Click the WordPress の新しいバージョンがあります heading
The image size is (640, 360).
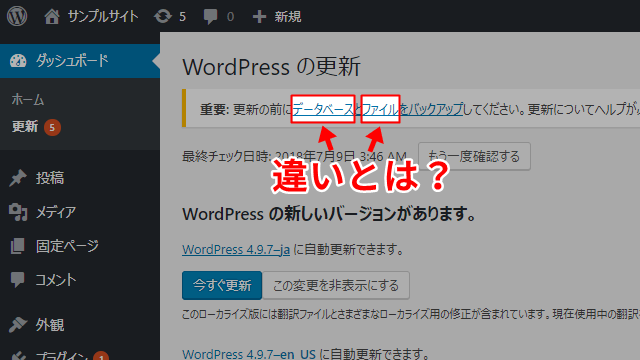(329, 214)
